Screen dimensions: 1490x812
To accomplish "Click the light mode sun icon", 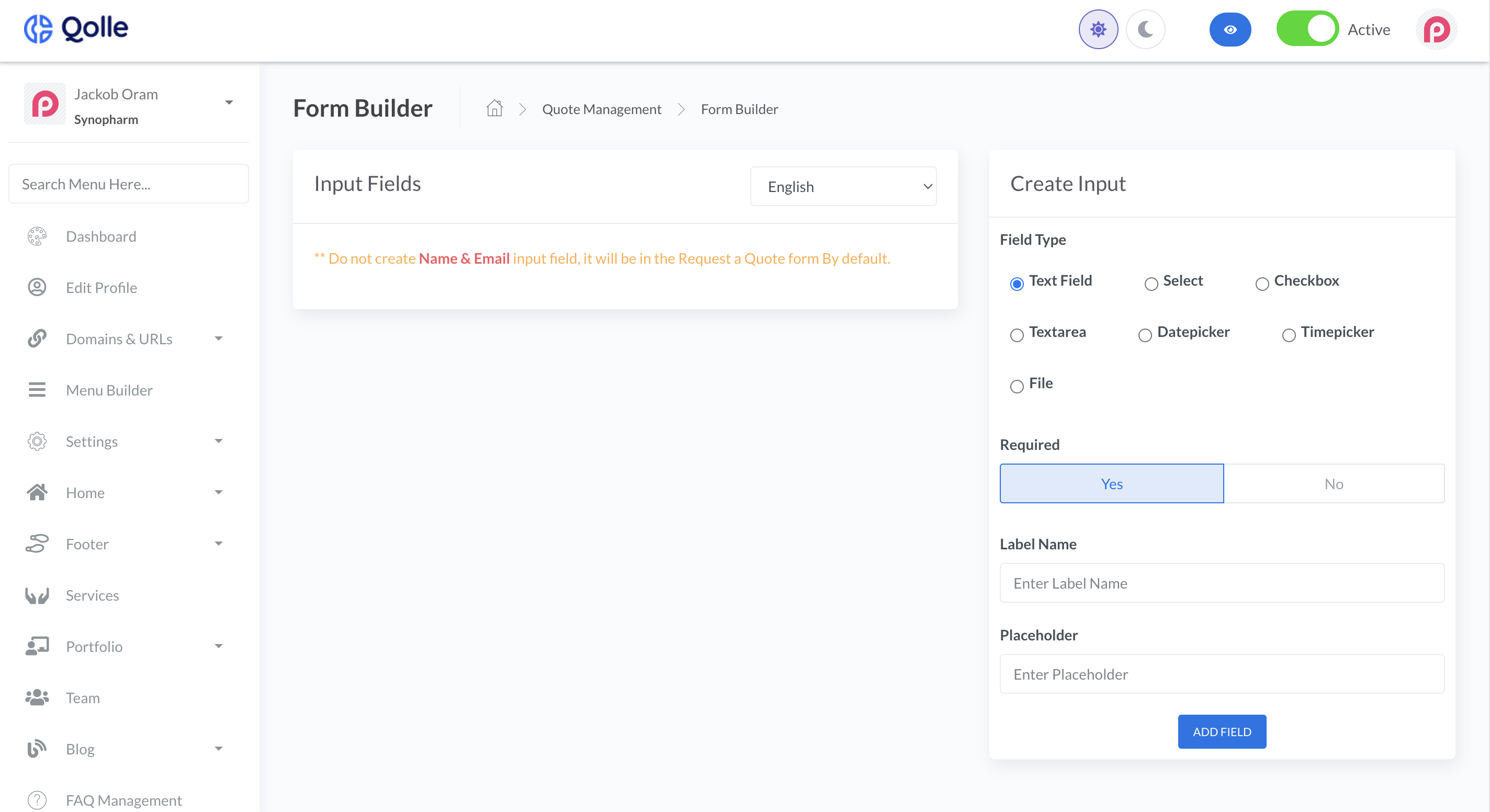I will pos(1098,29).
